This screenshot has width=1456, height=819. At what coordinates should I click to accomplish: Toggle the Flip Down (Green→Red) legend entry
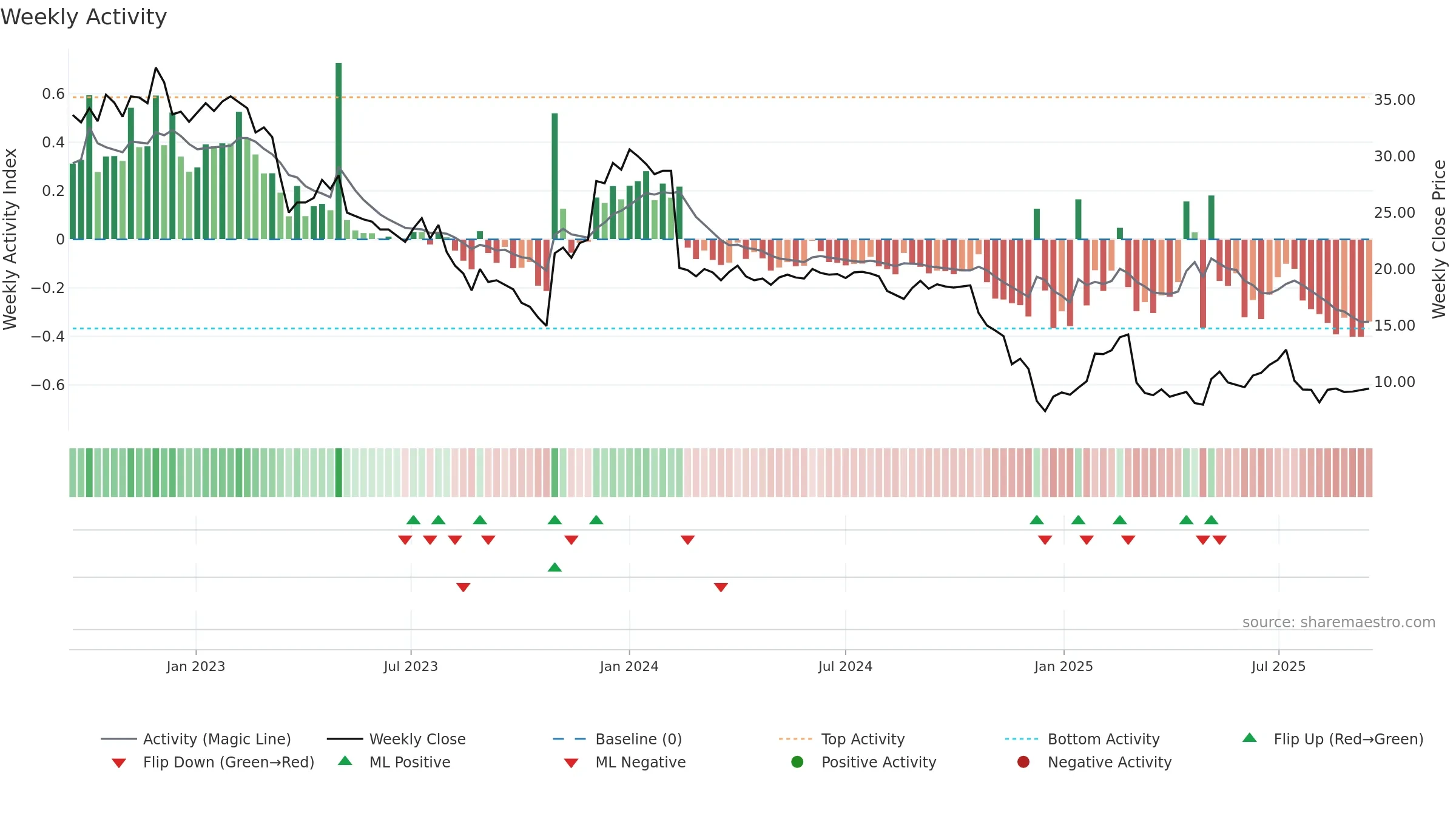point(212,762)
